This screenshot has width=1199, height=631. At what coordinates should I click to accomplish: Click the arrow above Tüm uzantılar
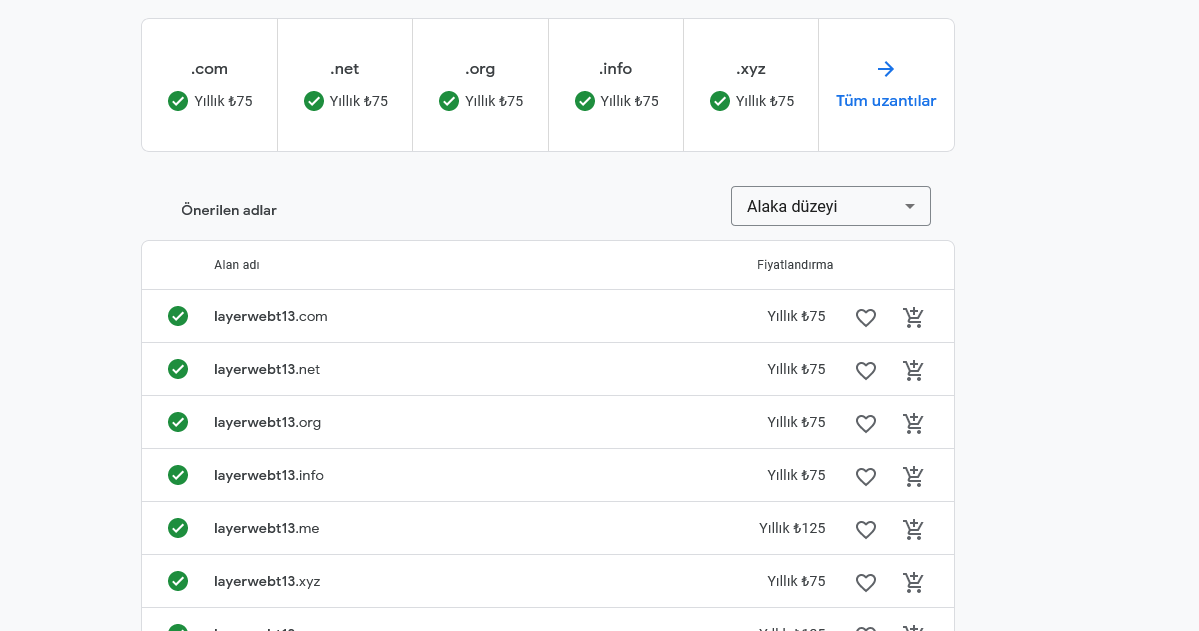click(x=885, y=69)
